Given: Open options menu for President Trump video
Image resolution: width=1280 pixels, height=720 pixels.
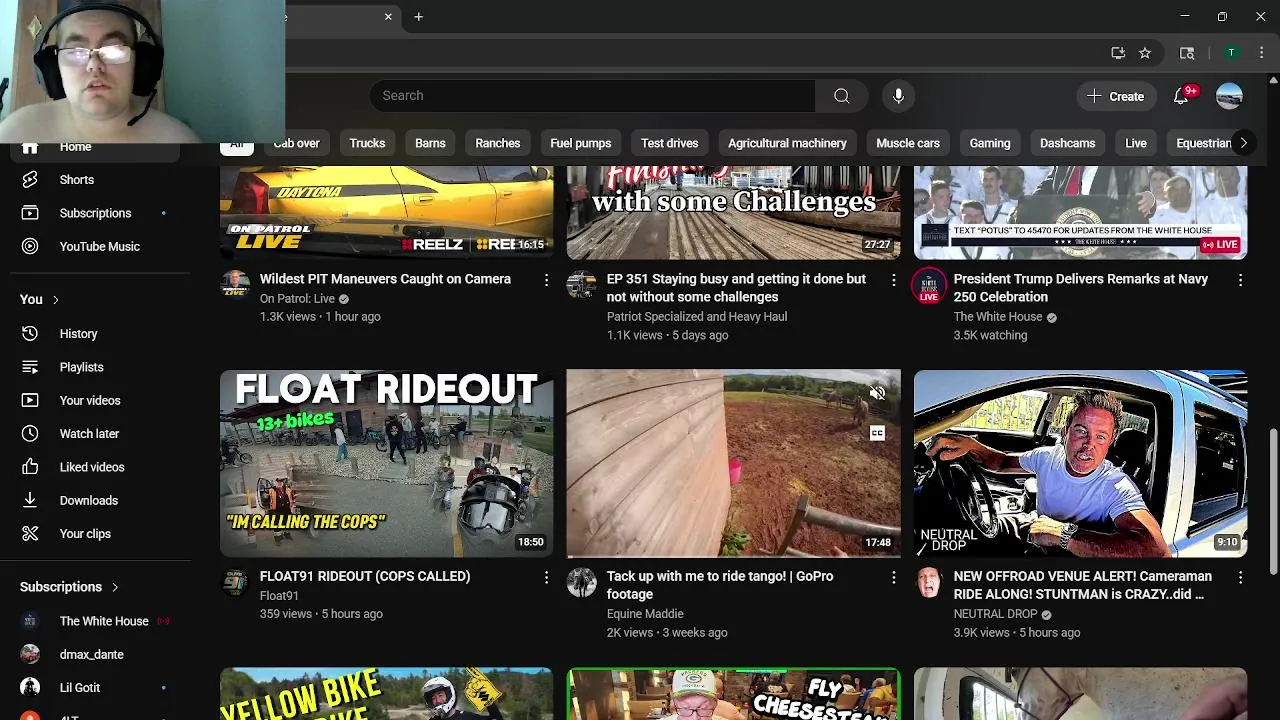Looking at the screenshot, I should [1240, 281].
